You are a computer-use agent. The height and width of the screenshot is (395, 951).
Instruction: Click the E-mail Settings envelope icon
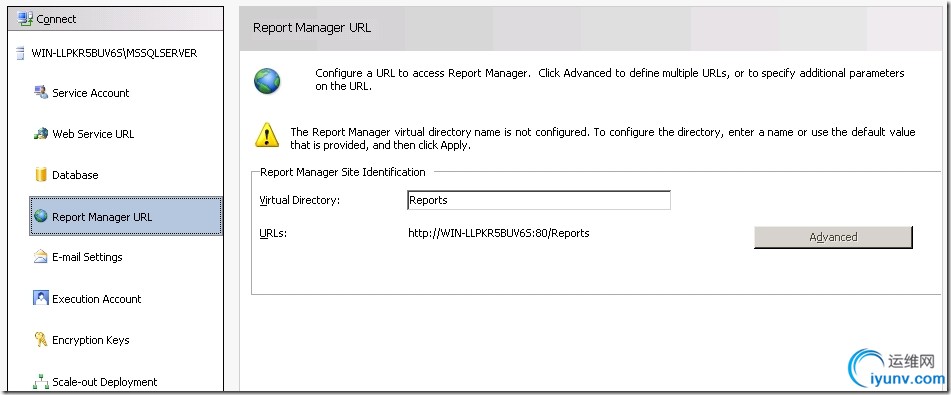pyautogui.click(x=41, y=257)
